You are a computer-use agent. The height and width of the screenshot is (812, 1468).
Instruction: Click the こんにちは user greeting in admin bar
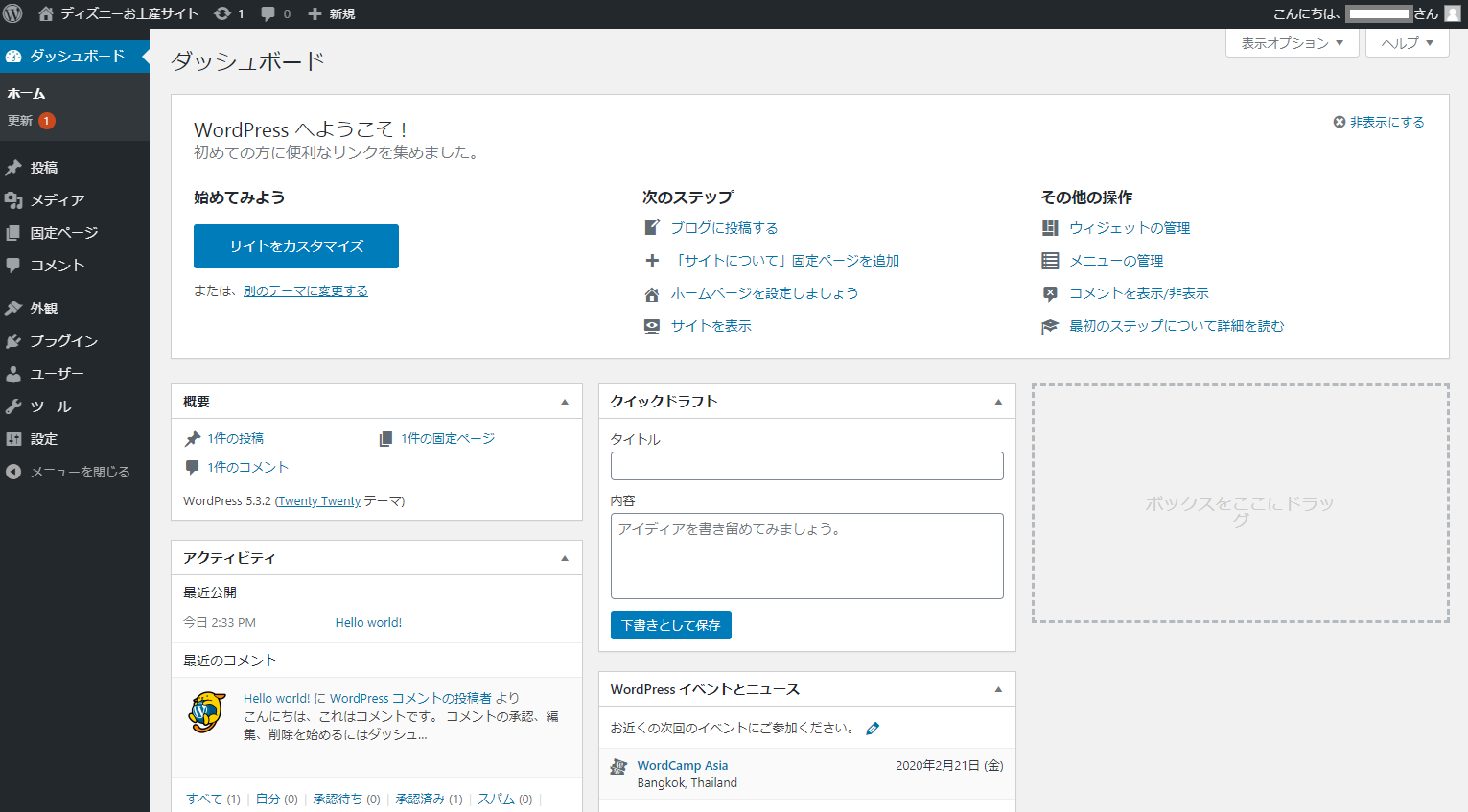pos(1356,13)
